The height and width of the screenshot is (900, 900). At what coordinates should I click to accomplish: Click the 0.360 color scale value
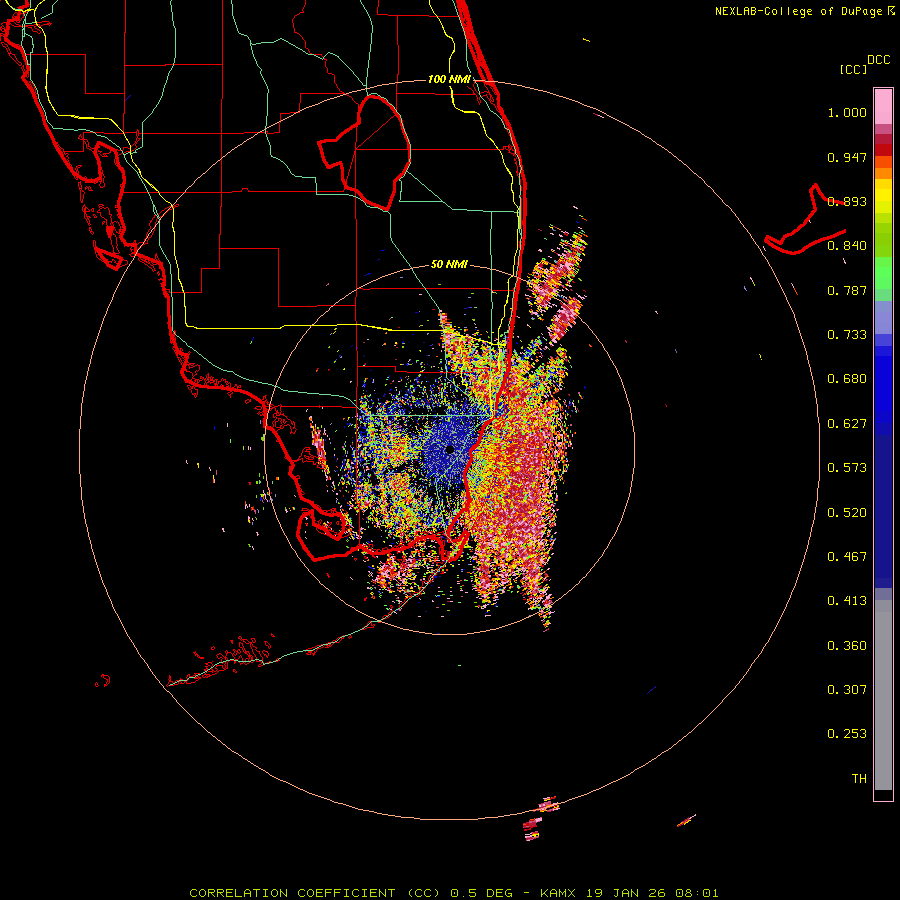tap(847, 646)
